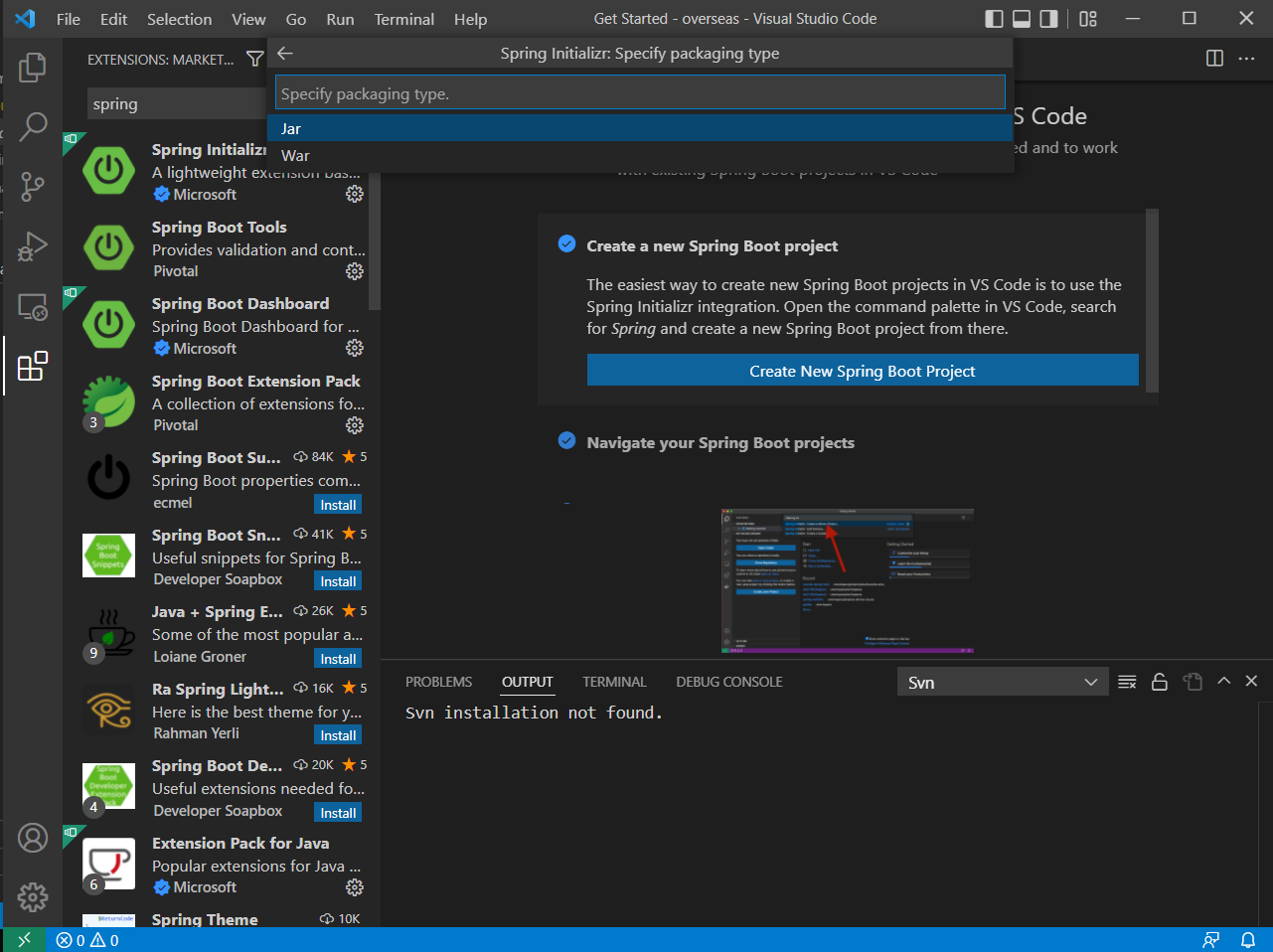
Task: Choose Jar packaging type
Action: click(641, 128)
